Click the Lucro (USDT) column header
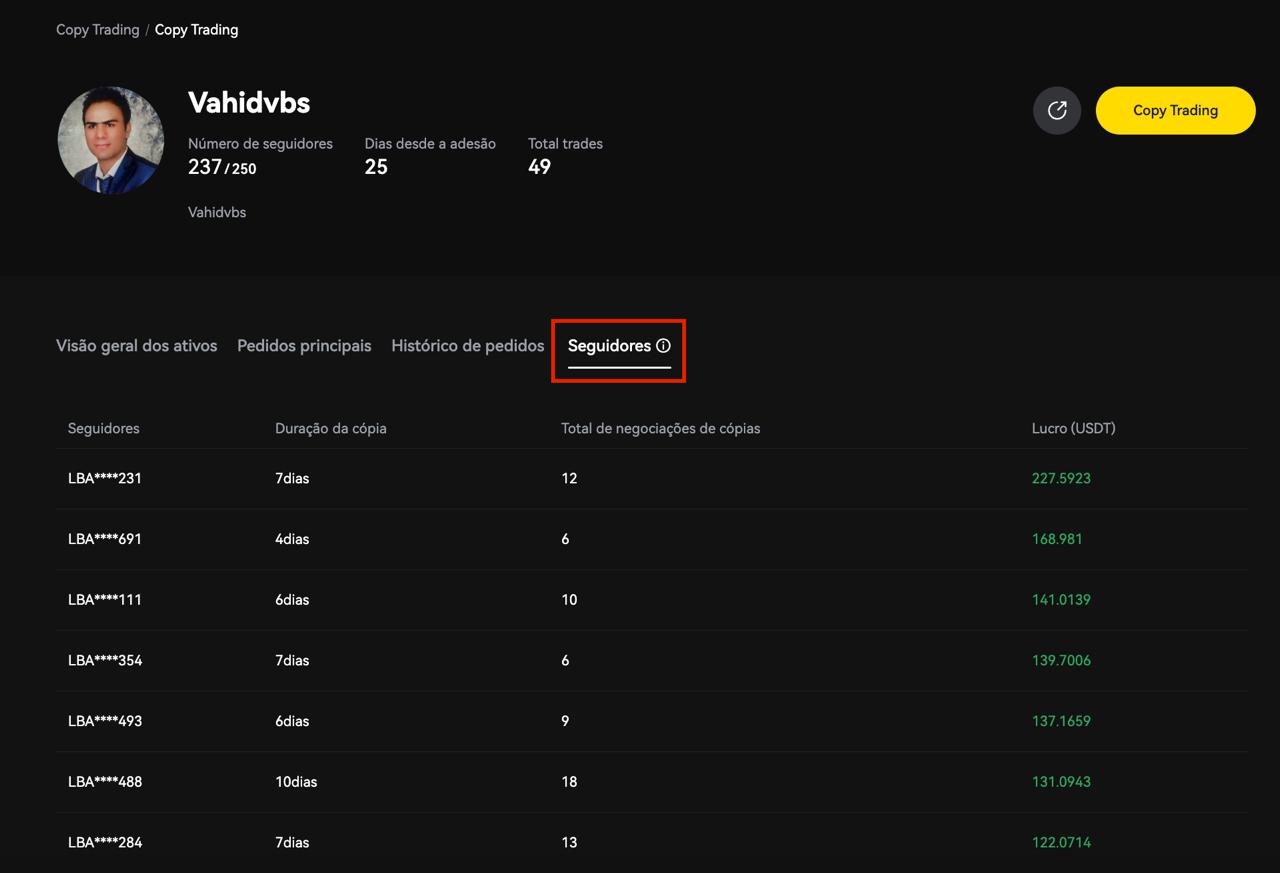This screenshot has height=873, width=1280. click(x=1073, y=429)
